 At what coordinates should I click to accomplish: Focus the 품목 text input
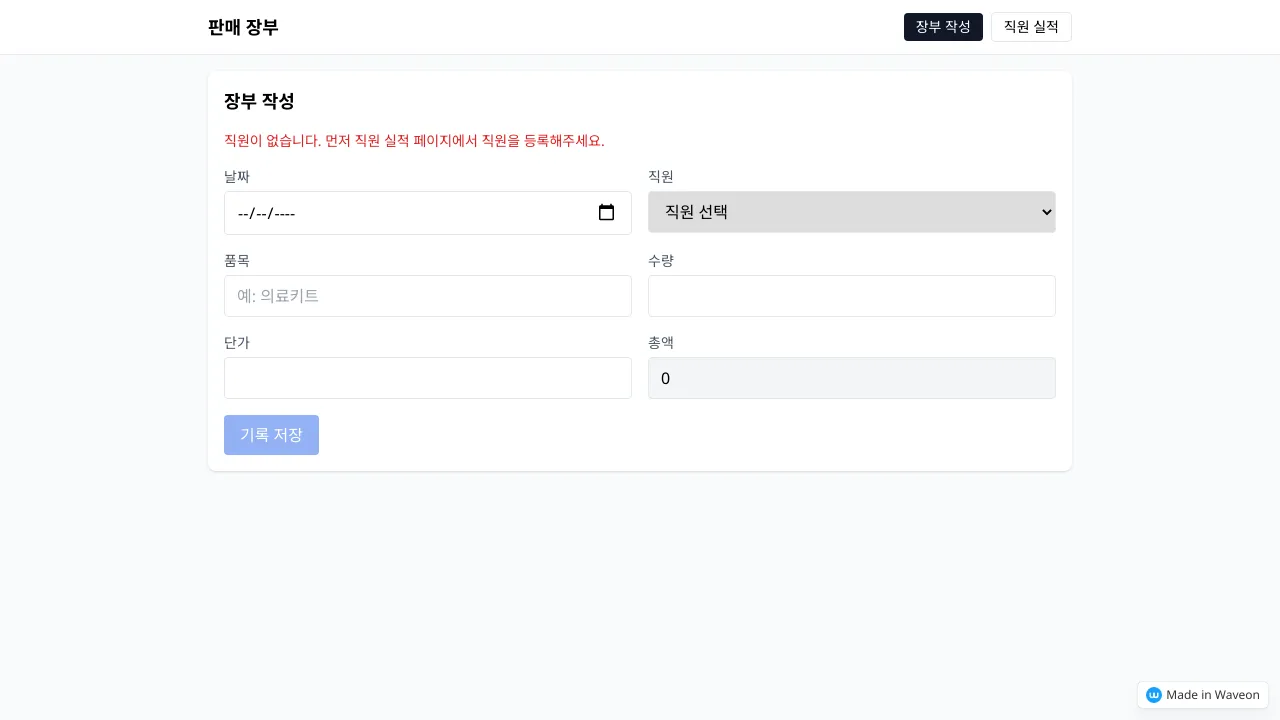pos(428,296)
